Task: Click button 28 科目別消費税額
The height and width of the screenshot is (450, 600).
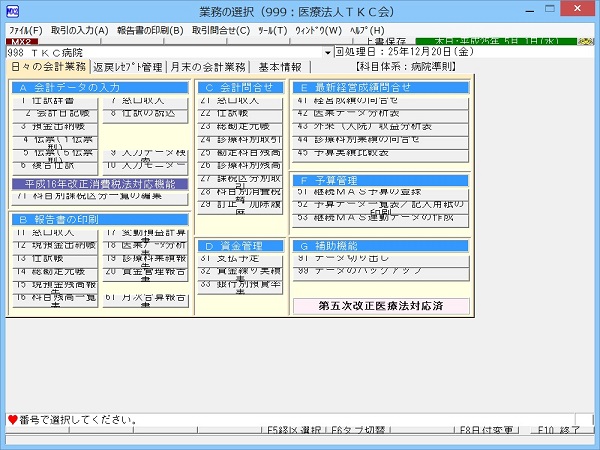Action: 240,195
